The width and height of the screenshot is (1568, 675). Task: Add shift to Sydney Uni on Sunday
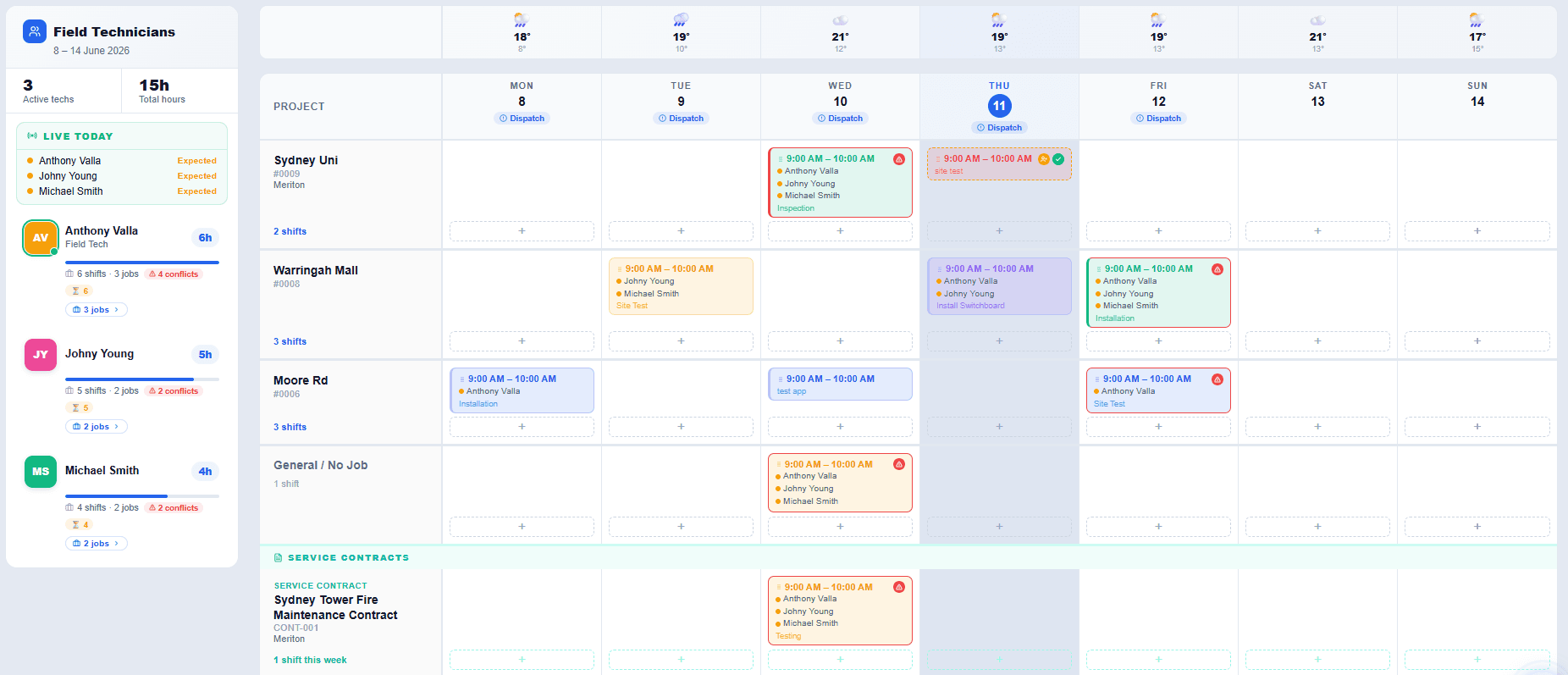[1477, 231]
